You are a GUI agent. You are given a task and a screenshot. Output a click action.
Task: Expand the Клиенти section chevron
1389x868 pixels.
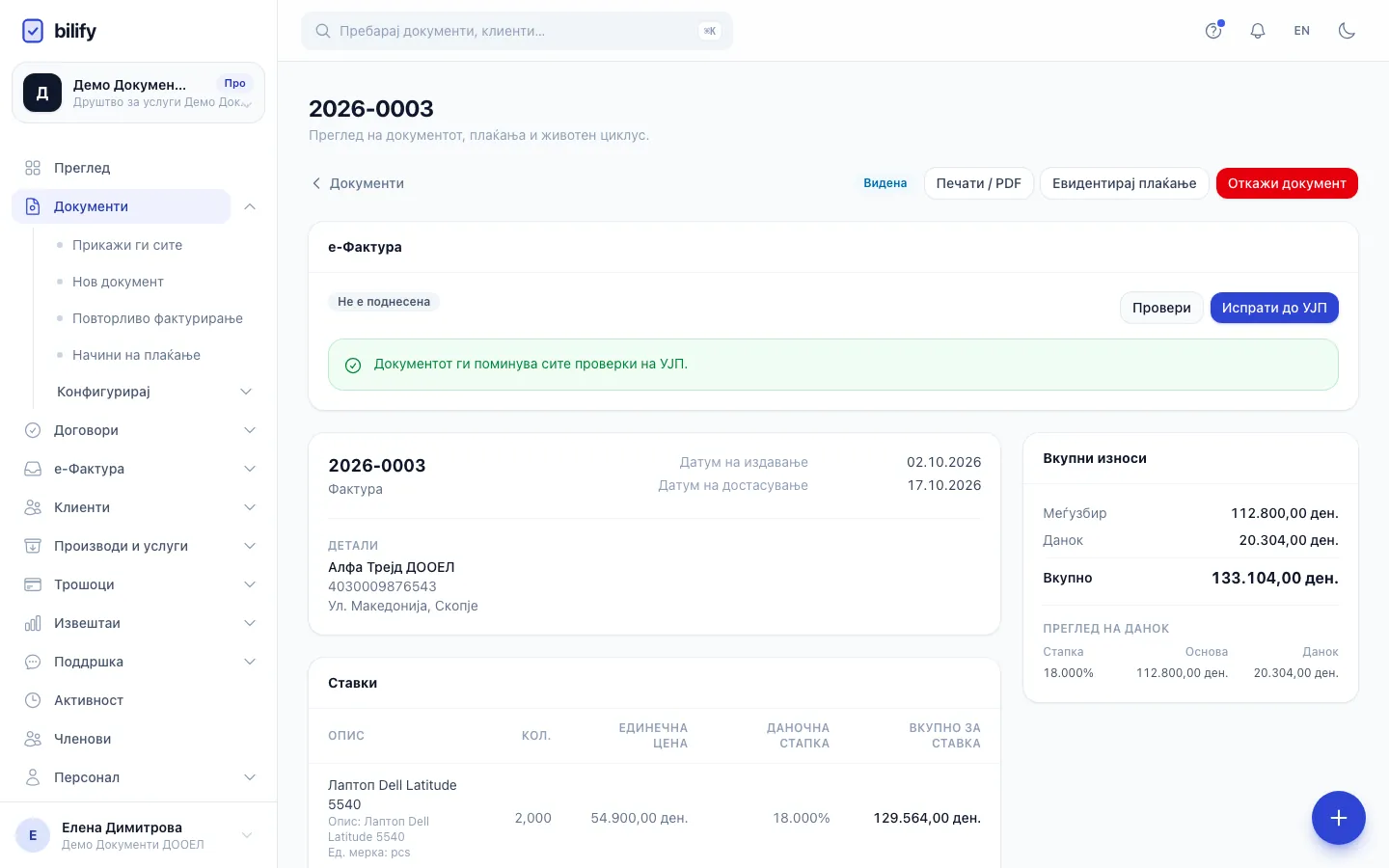tap(250, 507)
